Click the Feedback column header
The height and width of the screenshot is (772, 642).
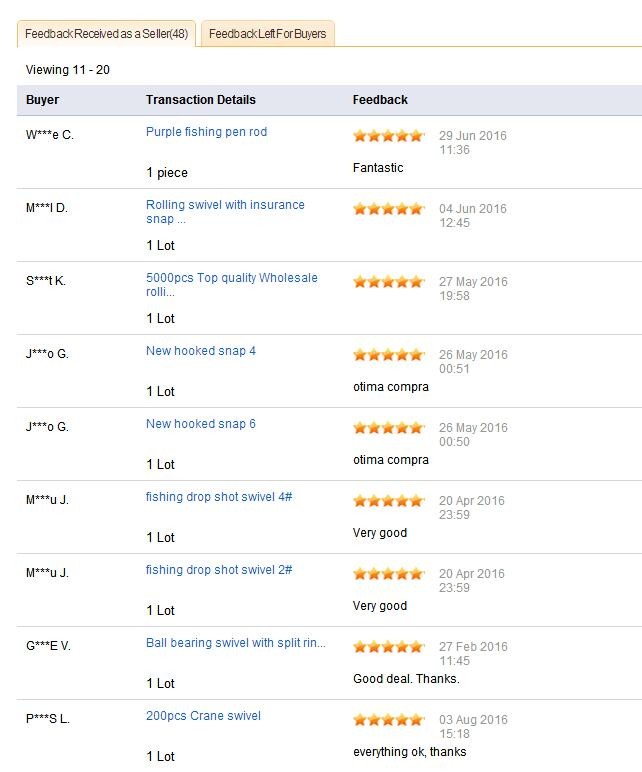point(380,100)
